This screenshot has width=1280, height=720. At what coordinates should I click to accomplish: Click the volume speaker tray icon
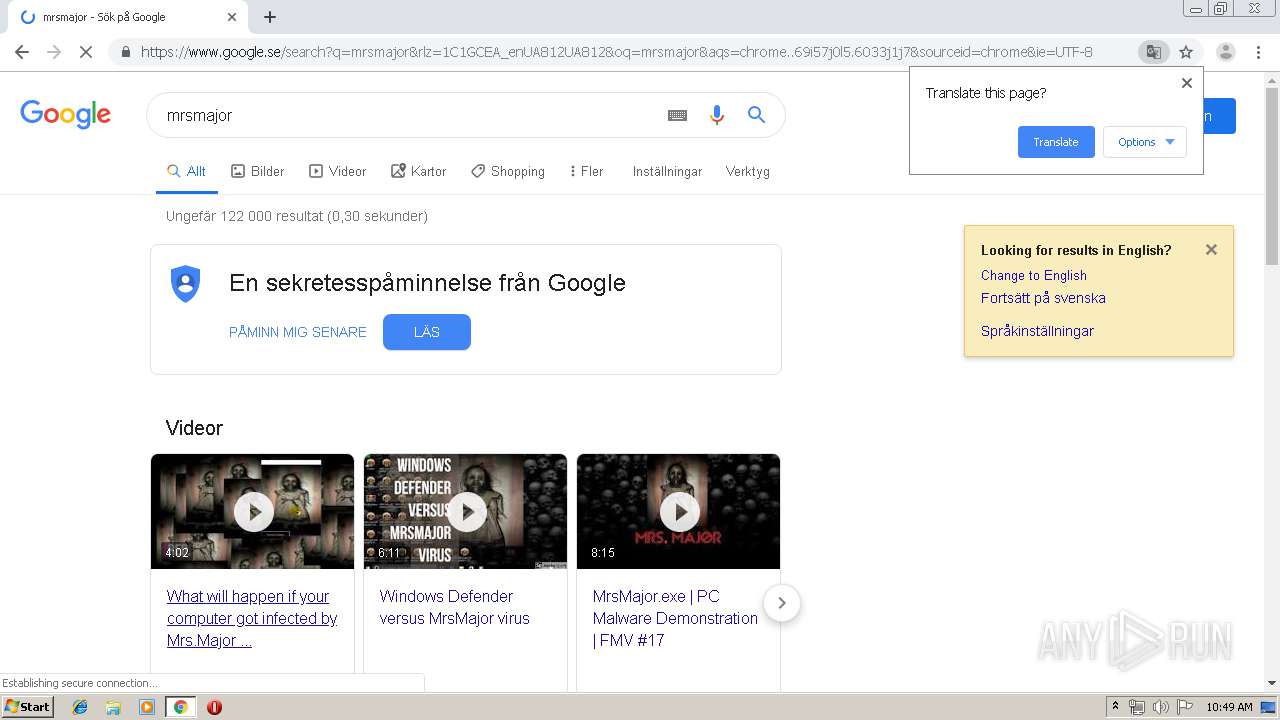click(1160, 707)
